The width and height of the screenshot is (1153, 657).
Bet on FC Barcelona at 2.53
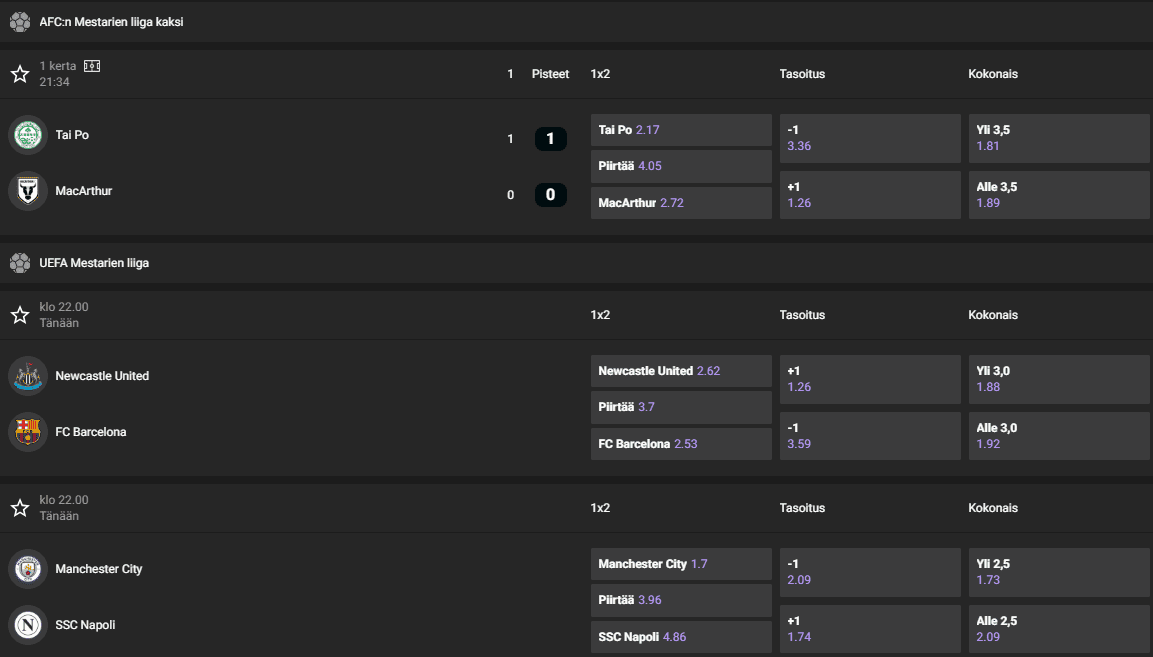click(681, 444)
